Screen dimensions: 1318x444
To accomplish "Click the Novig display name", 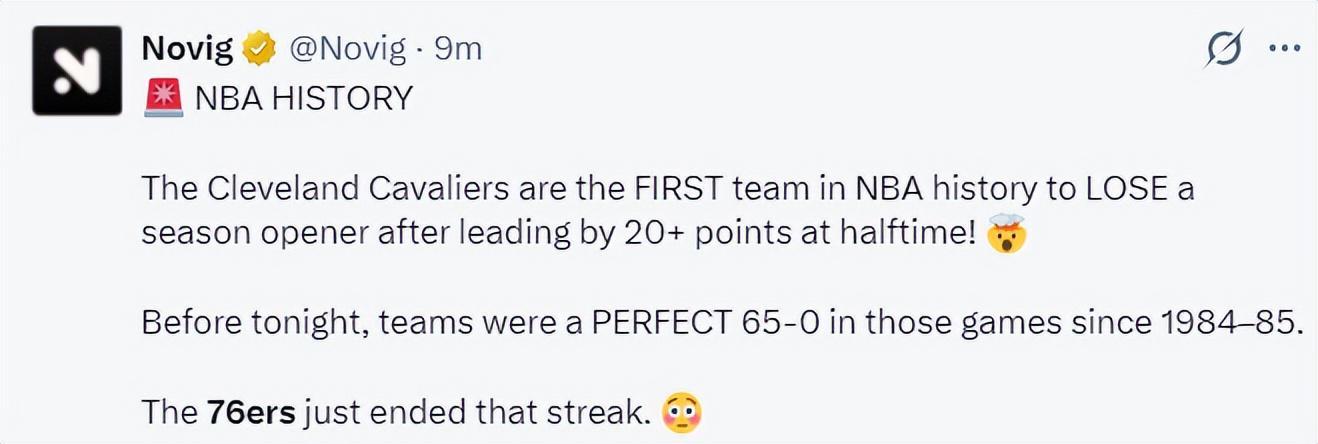I will click(x=187, y=48).
